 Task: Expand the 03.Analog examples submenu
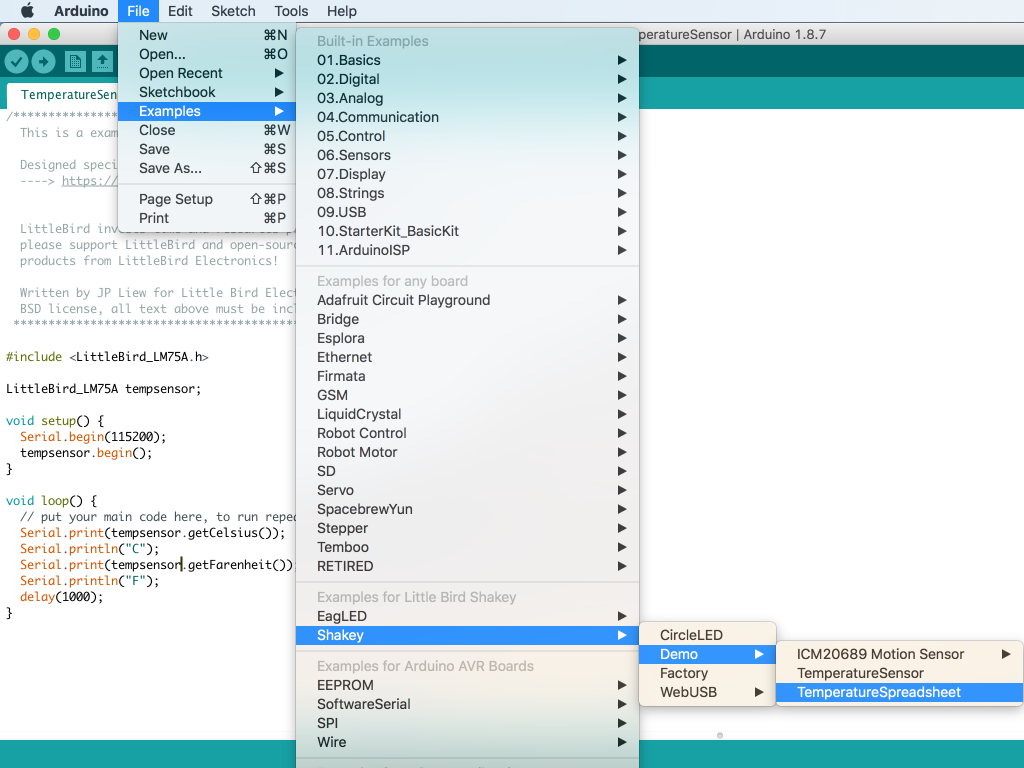coord(468,98)
